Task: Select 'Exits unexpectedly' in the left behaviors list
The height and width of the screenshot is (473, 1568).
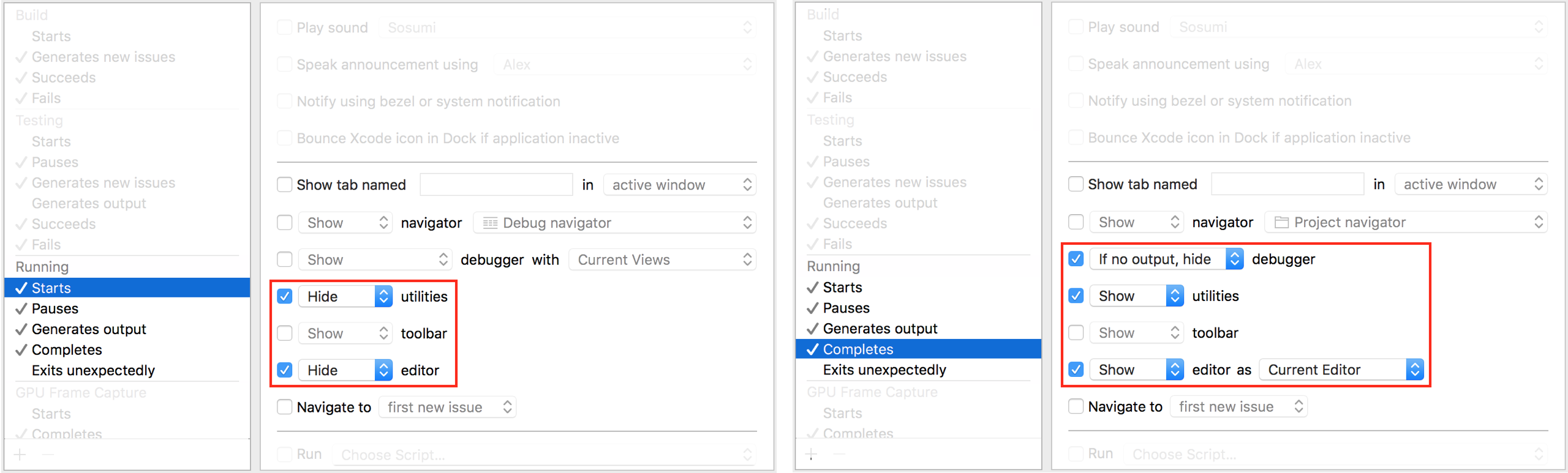Action: pos(93,371)
